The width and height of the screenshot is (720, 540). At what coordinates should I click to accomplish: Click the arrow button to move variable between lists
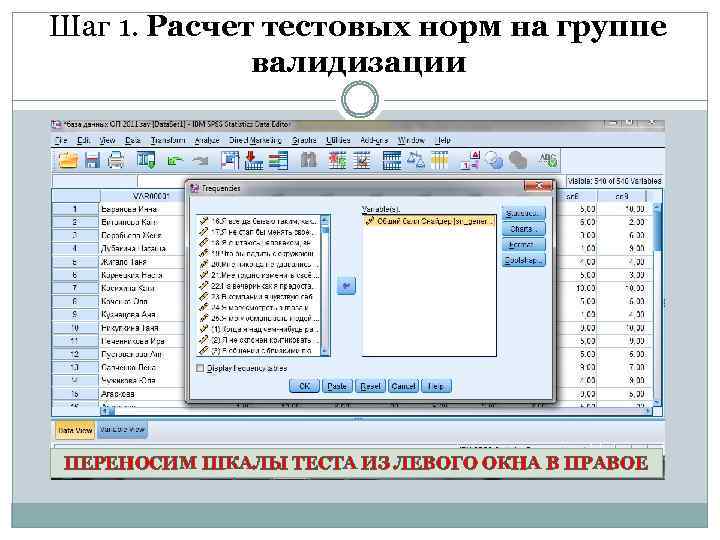(x=346, y=286)
